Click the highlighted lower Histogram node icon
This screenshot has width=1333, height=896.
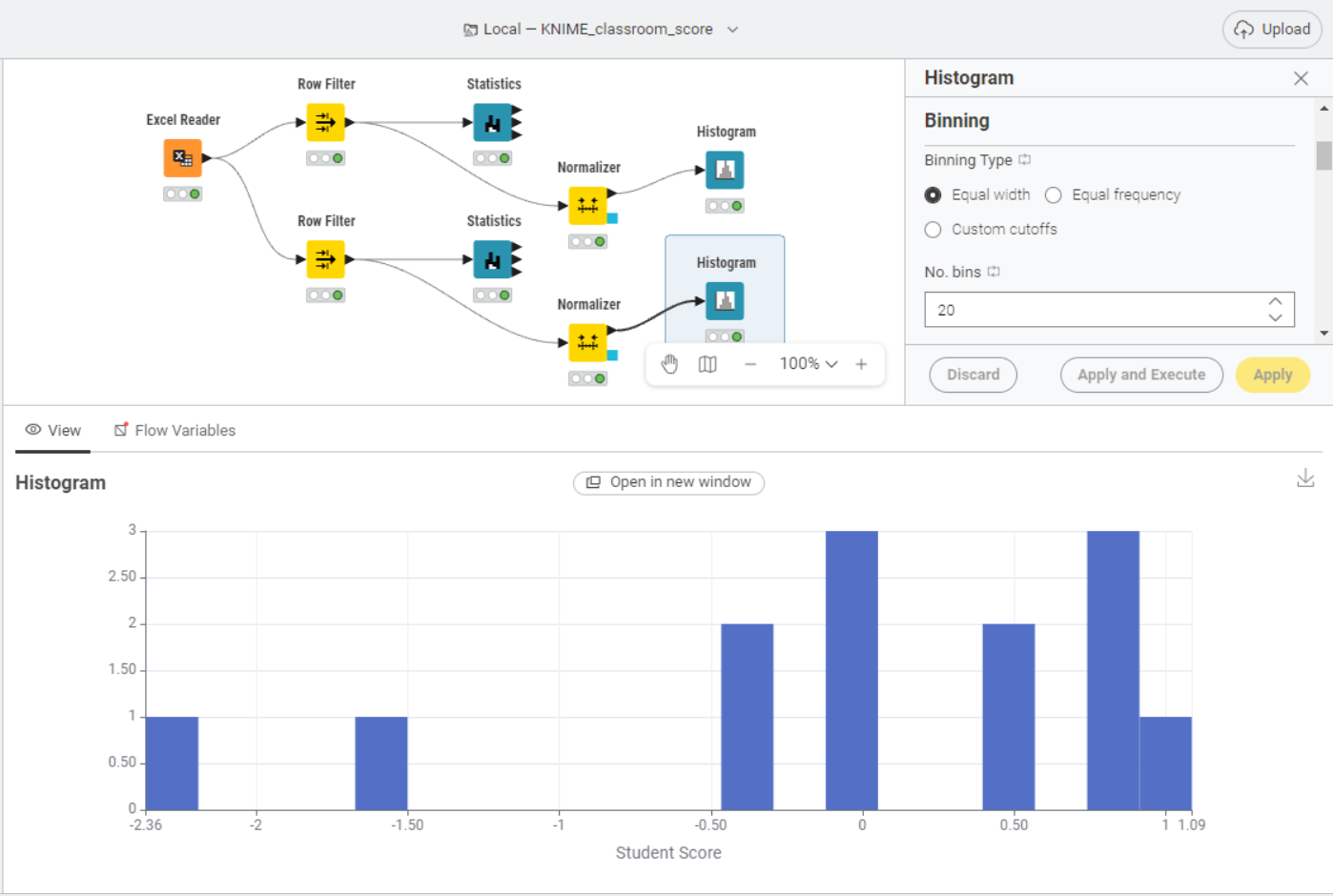[725, 301]
